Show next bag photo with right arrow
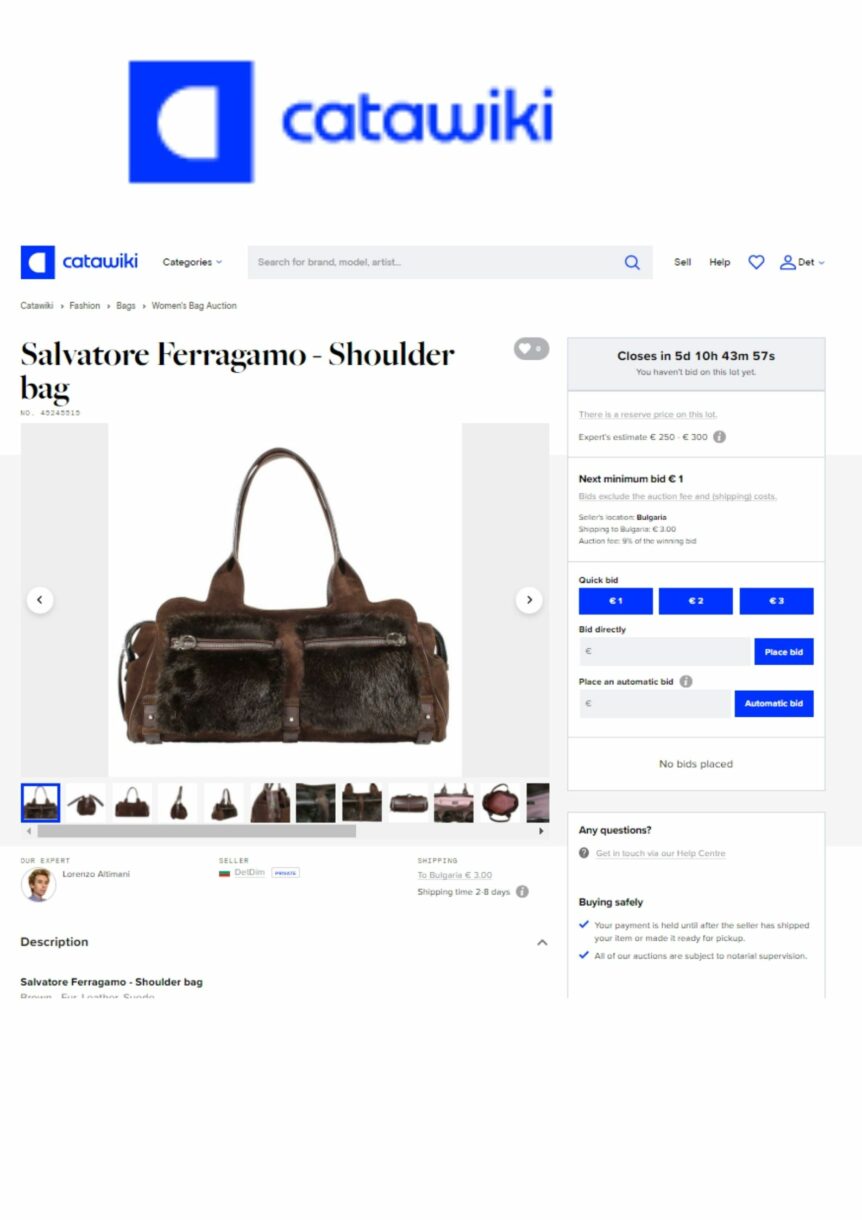This screenshot has width=862, height=1220. (x=529, y=600)
